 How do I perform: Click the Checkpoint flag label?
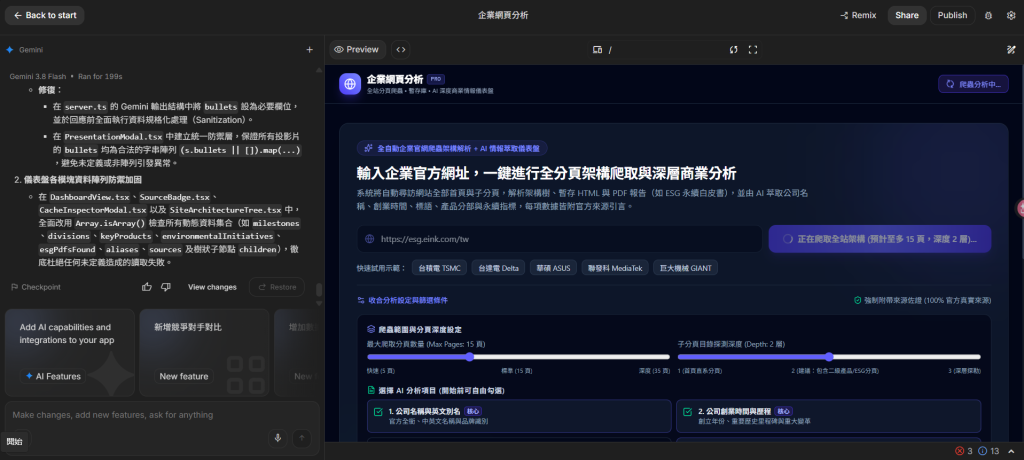(x=36, y=288)
